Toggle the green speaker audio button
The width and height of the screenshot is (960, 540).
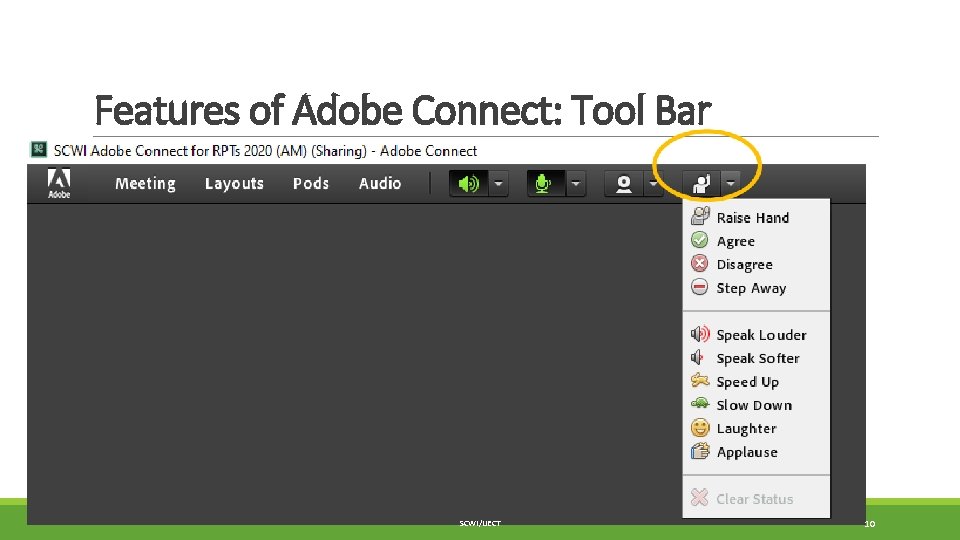point(468,184)
